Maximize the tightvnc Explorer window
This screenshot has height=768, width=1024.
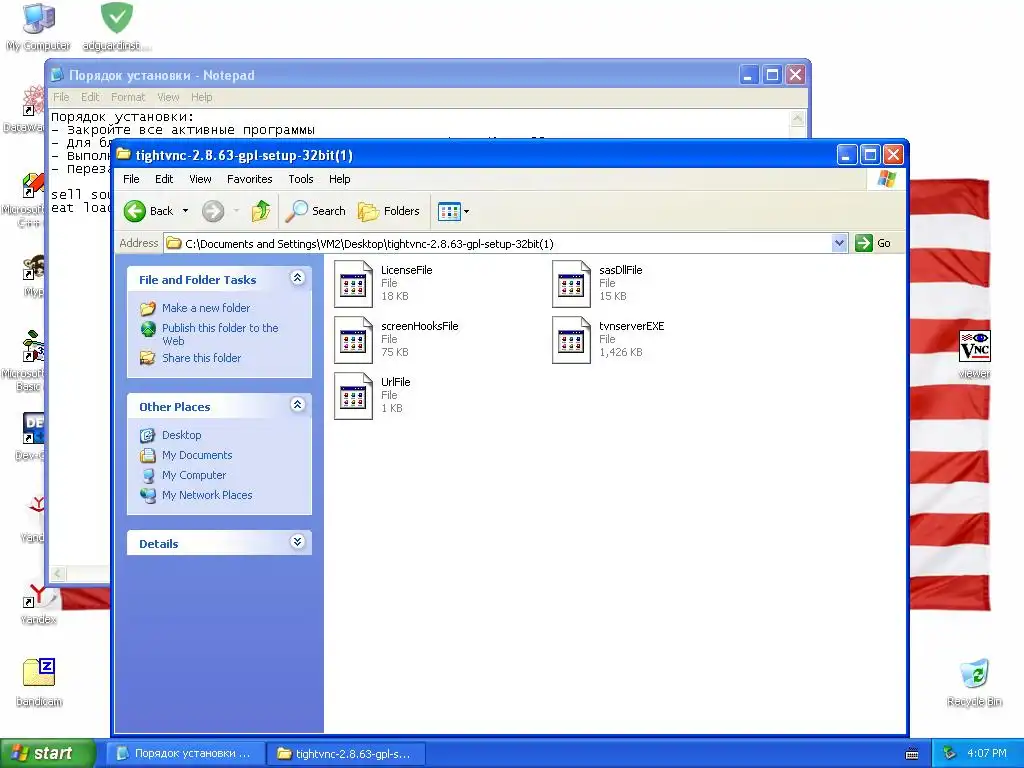[x=870, y=155]
